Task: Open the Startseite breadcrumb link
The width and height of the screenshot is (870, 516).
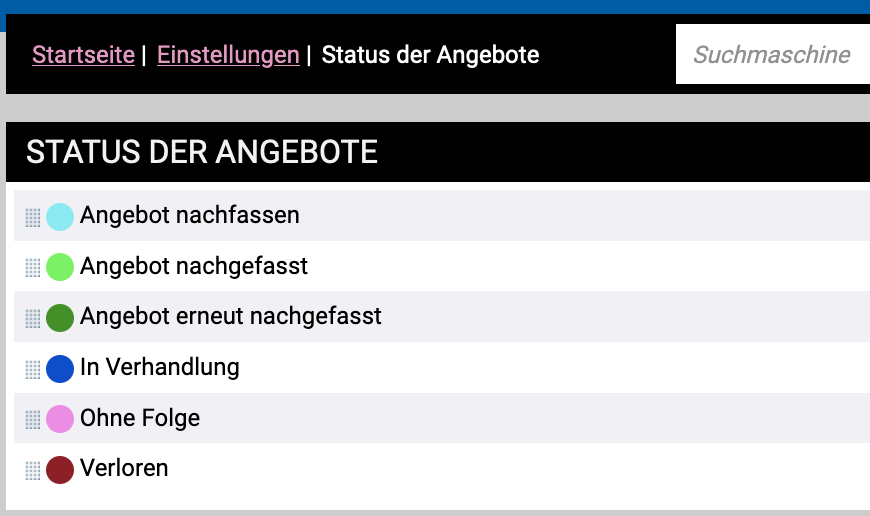Action: click(83, 55)
